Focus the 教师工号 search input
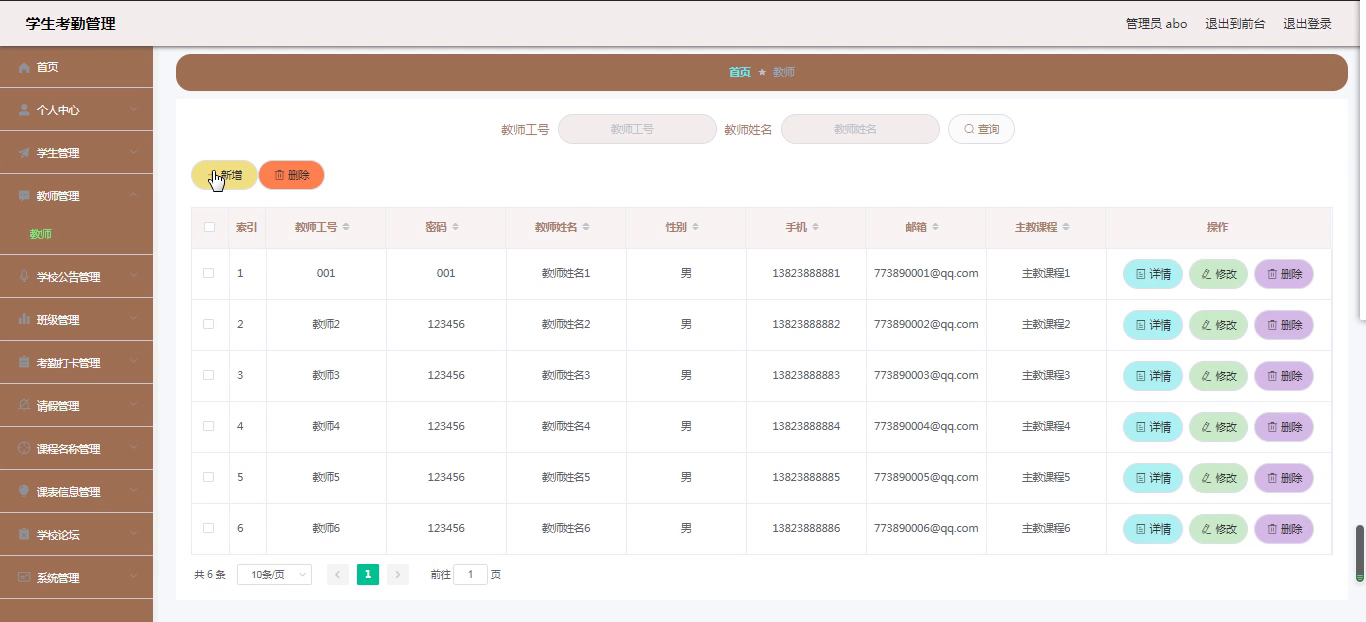 pos(637,129)
